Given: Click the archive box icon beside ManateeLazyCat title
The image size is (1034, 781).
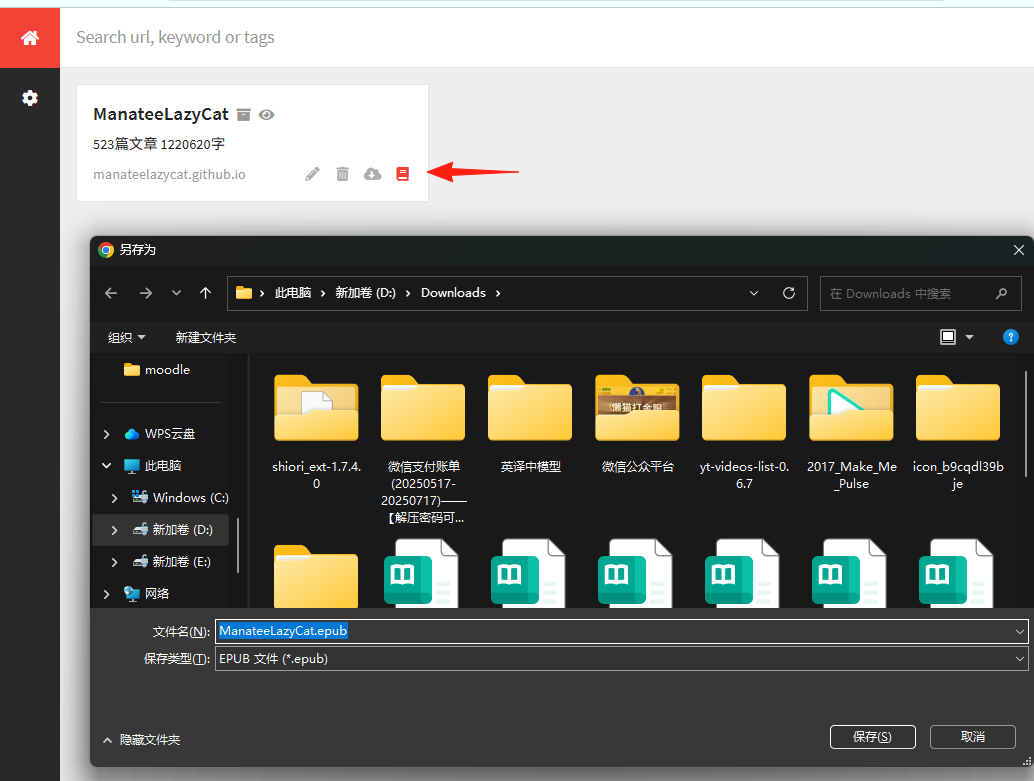Looking at the screenshot, I should (243, 115).
